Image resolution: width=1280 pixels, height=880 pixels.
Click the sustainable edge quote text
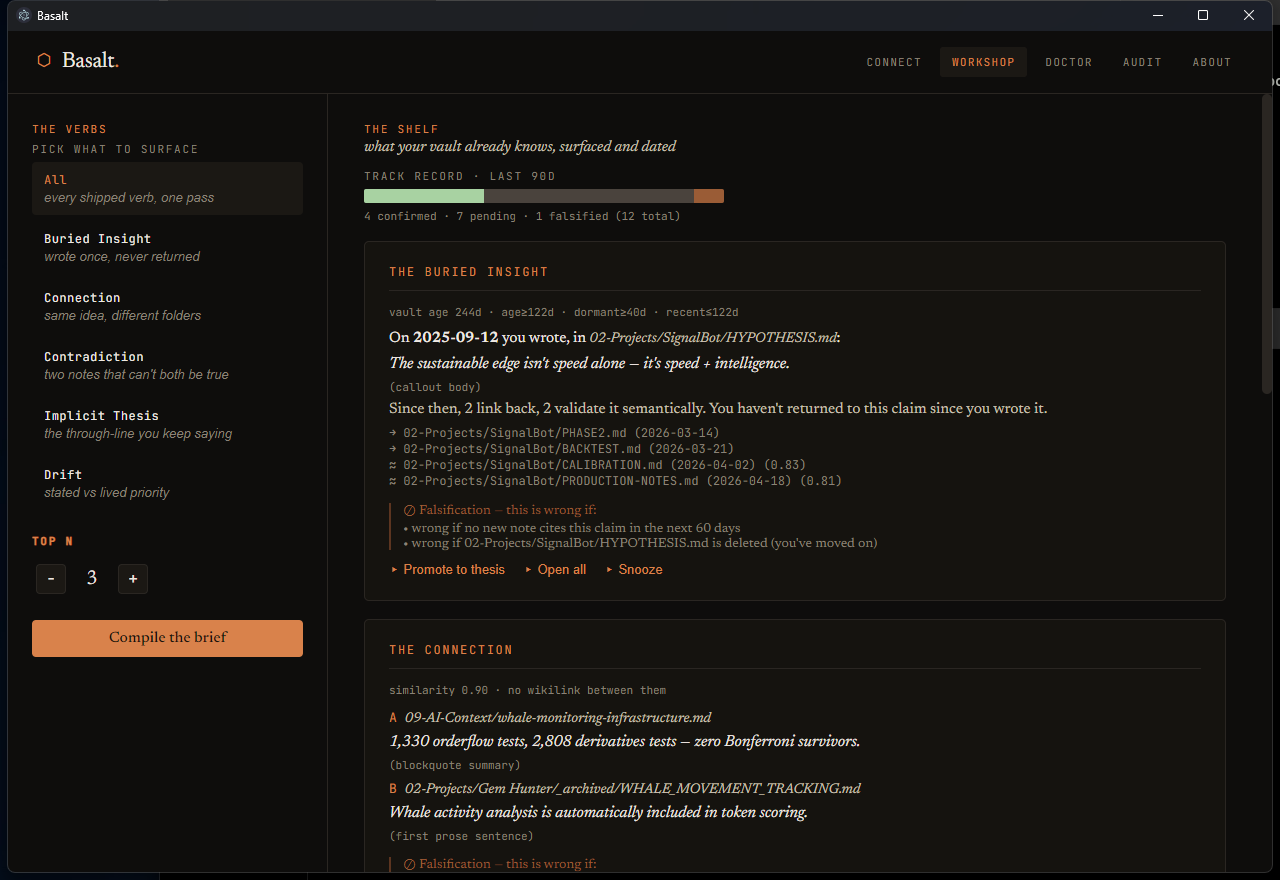click(x=589, y=363)
